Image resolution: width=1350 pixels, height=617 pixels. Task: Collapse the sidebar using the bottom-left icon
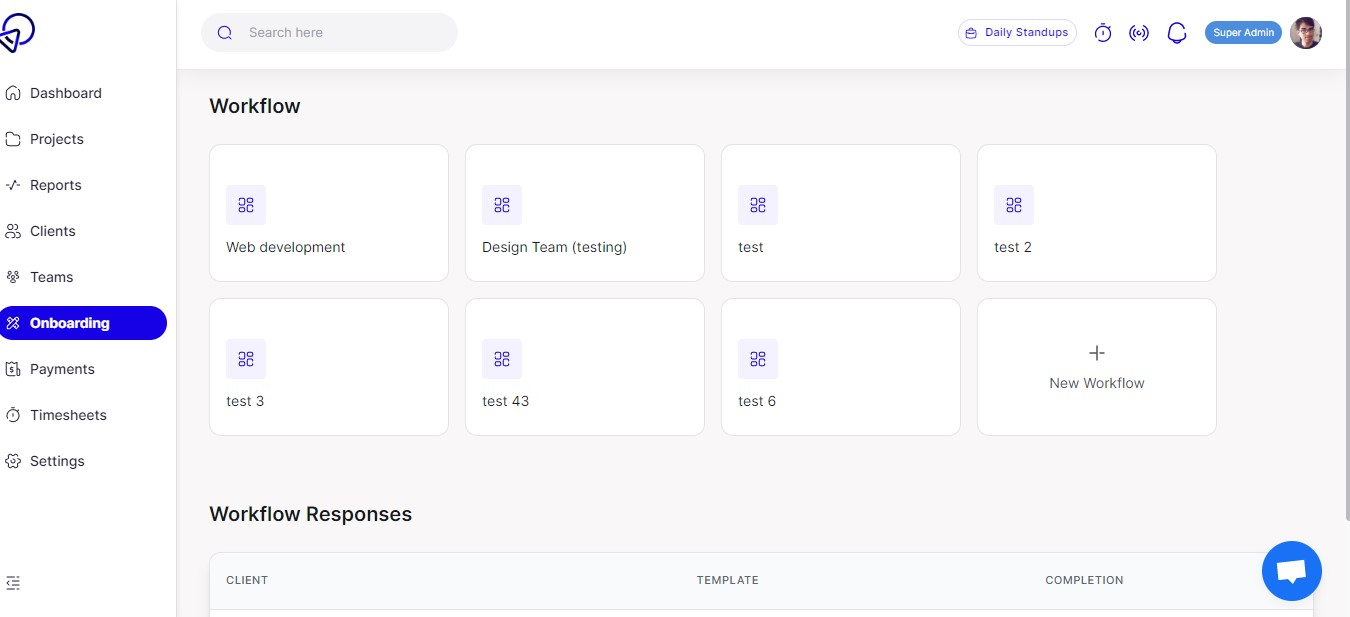[13, 582]
